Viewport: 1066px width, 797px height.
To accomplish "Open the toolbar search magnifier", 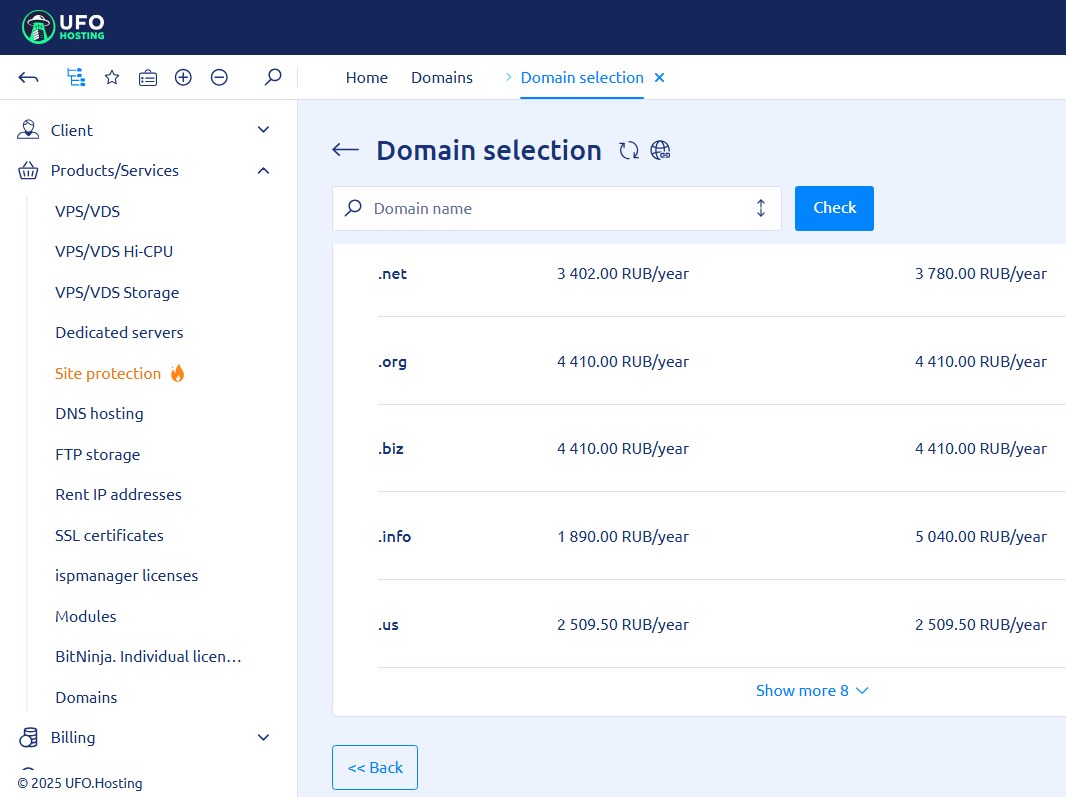I will coord(272,77).
